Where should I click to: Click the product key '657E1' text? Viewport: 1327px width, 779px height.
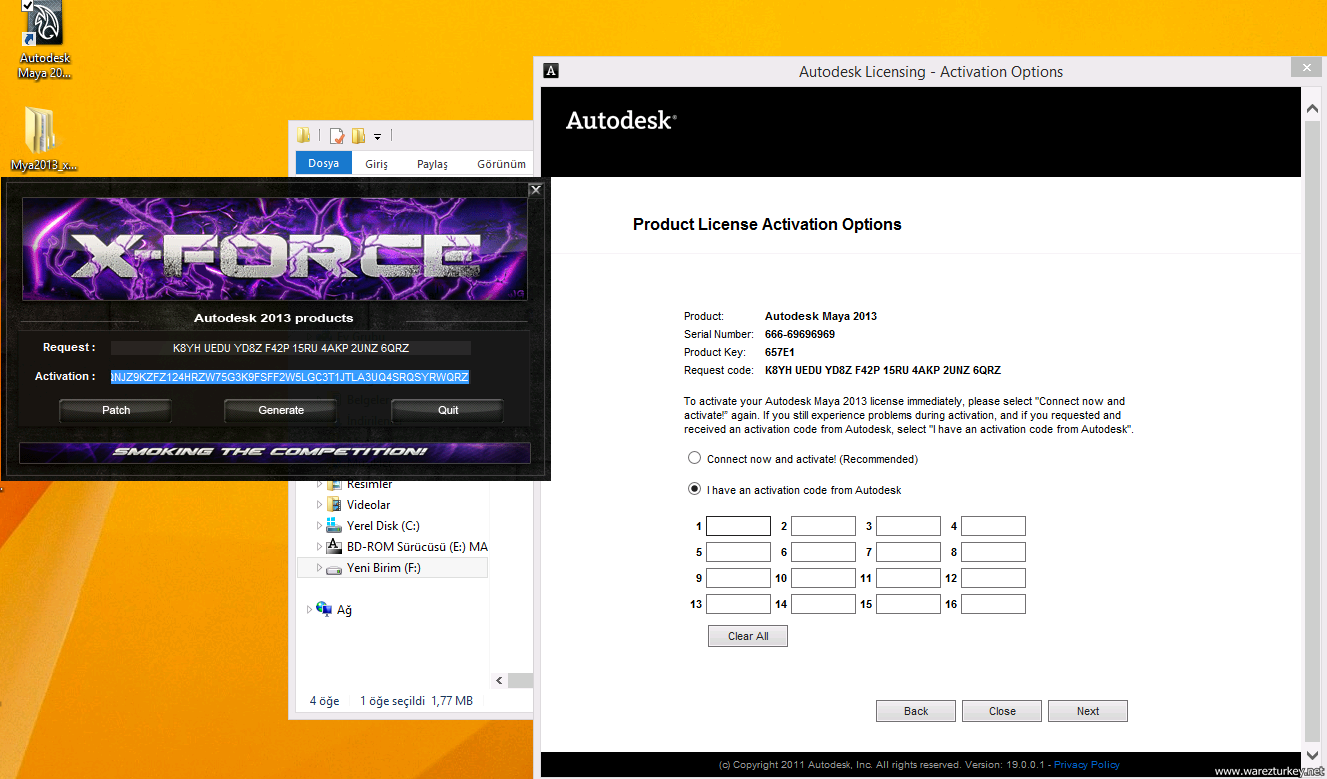[x=782, y=352]
